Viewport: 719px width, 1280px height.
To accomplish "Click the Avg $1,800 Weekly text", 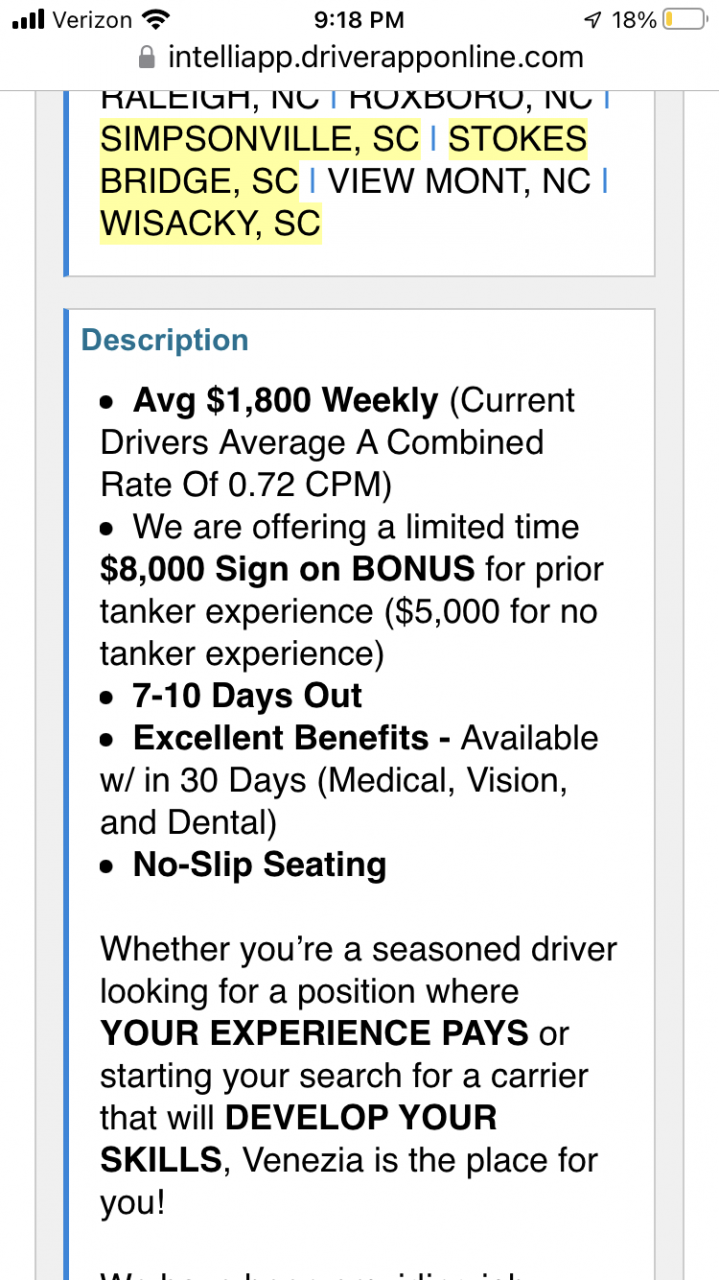I will (x=285, y=401).
